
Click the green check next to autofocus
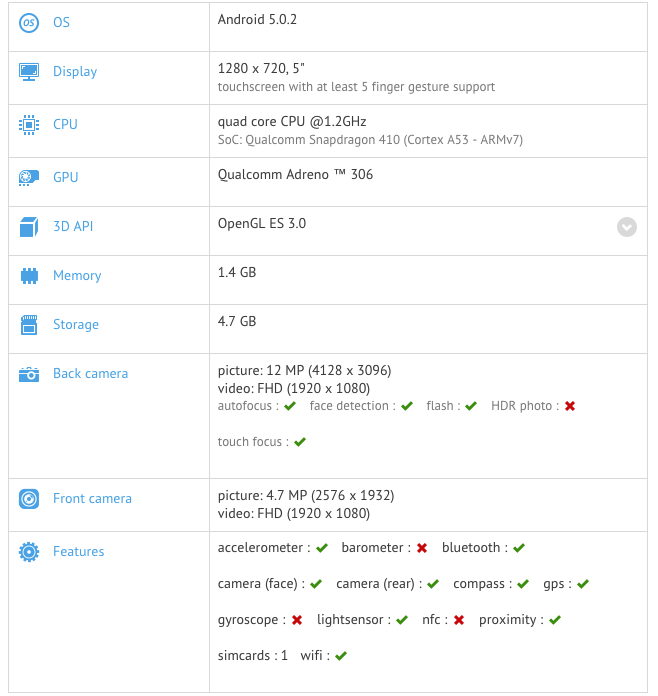pos(290,406)
